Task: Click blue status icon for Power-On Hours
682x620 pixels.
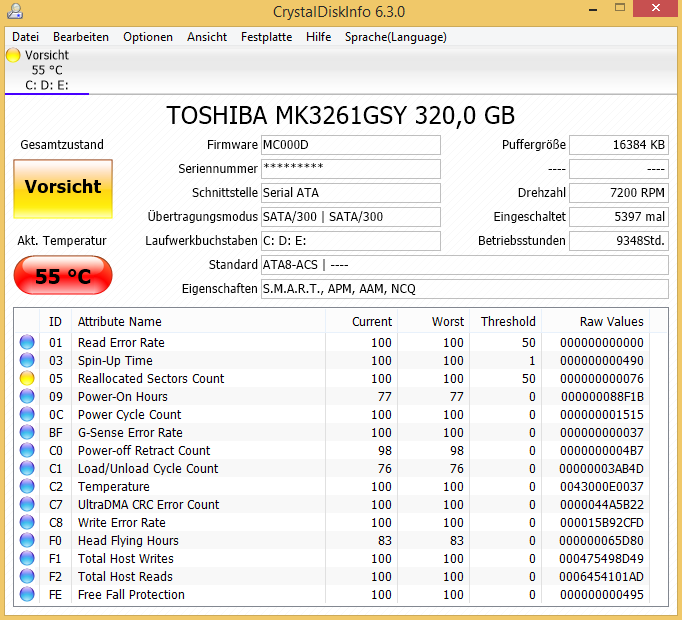Action: tap(27, 396)
